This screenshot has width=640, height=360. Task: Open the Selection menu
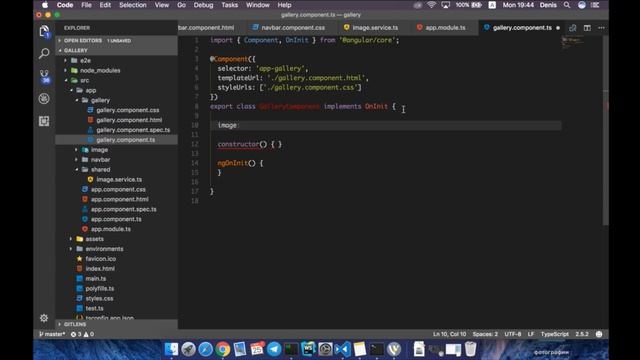132,5
